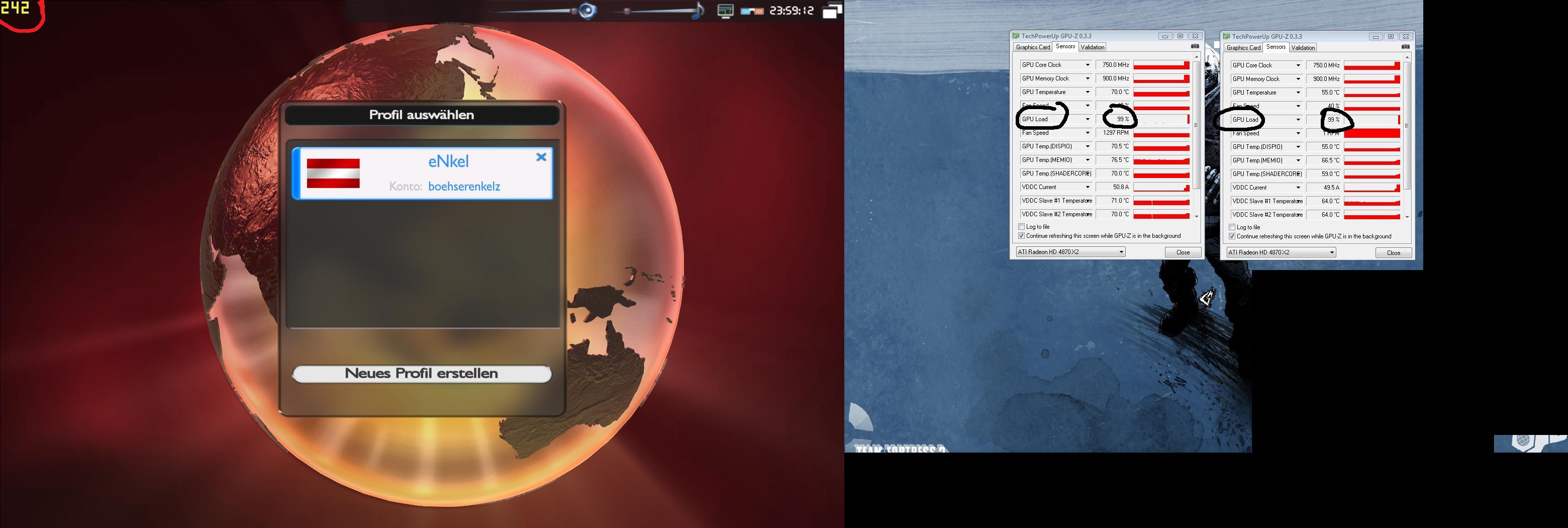
Task: Uncheck Continue refreshing in left GPU-Z window
Action: pyautogui.click(x=1022, y=236)
